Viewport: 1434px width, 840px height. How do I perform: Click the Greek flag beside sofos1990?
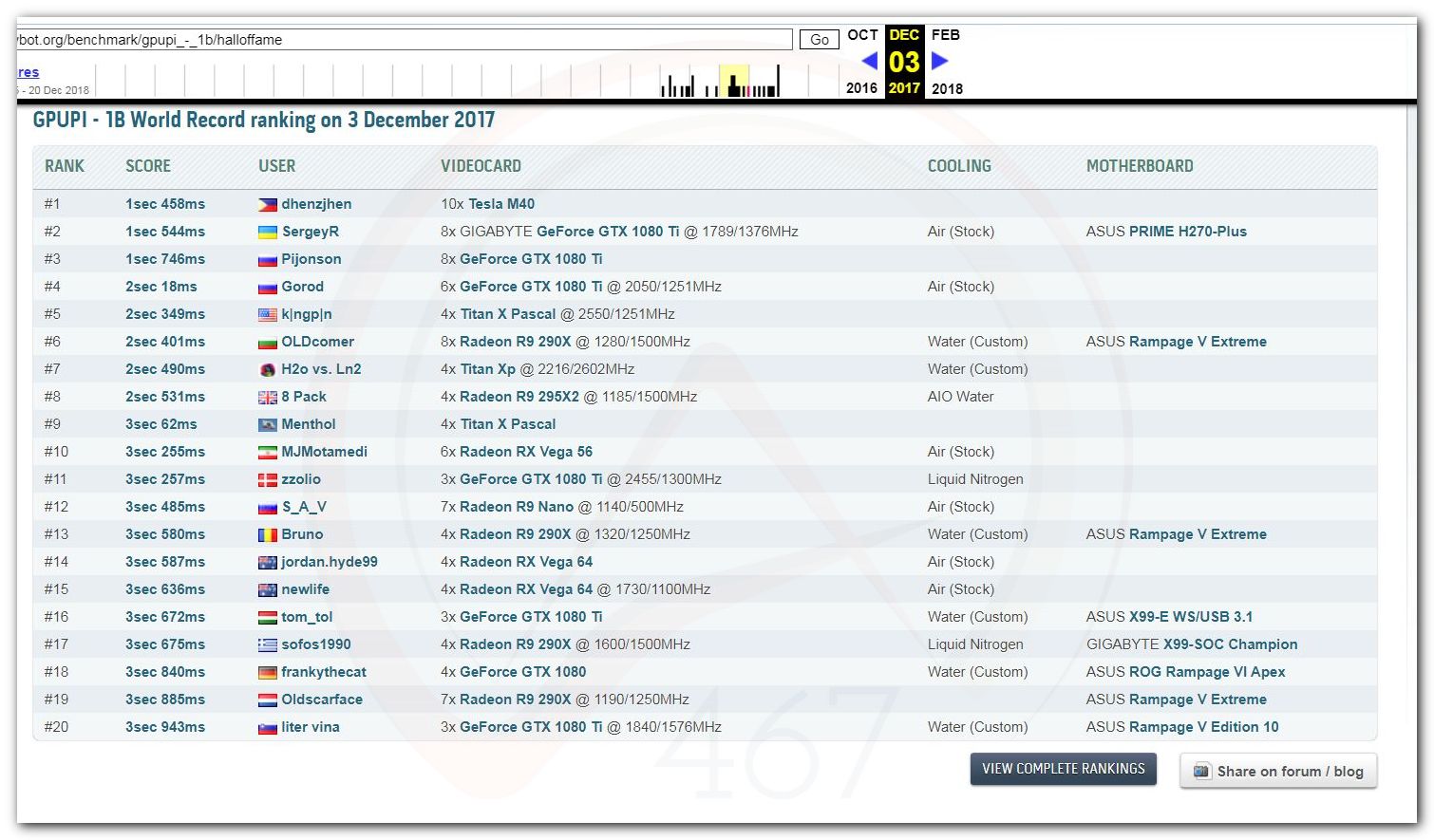pyautogui.click(x=268, y=645)
